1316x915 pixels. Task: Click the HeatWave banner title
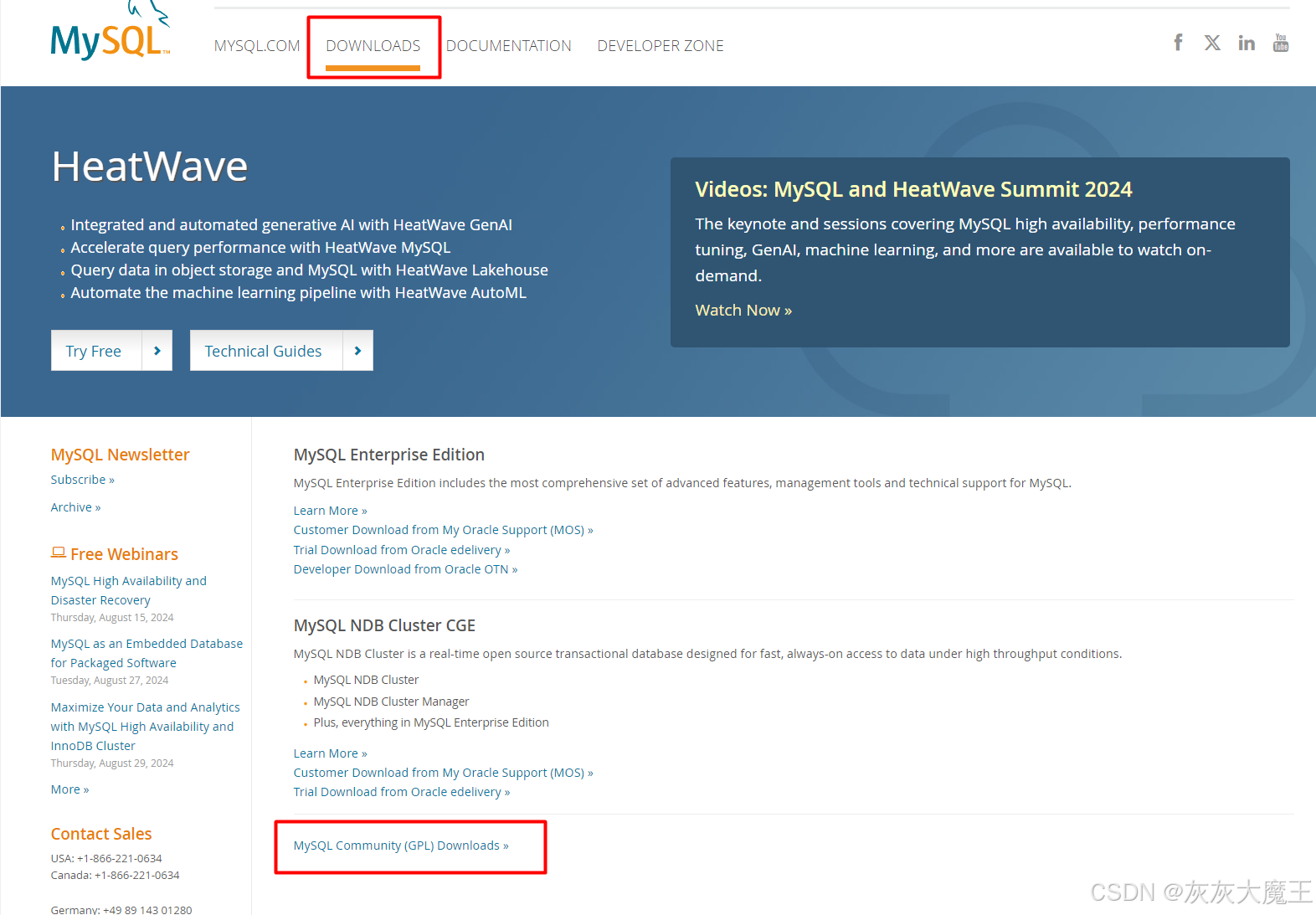click(x=150, y=166)
